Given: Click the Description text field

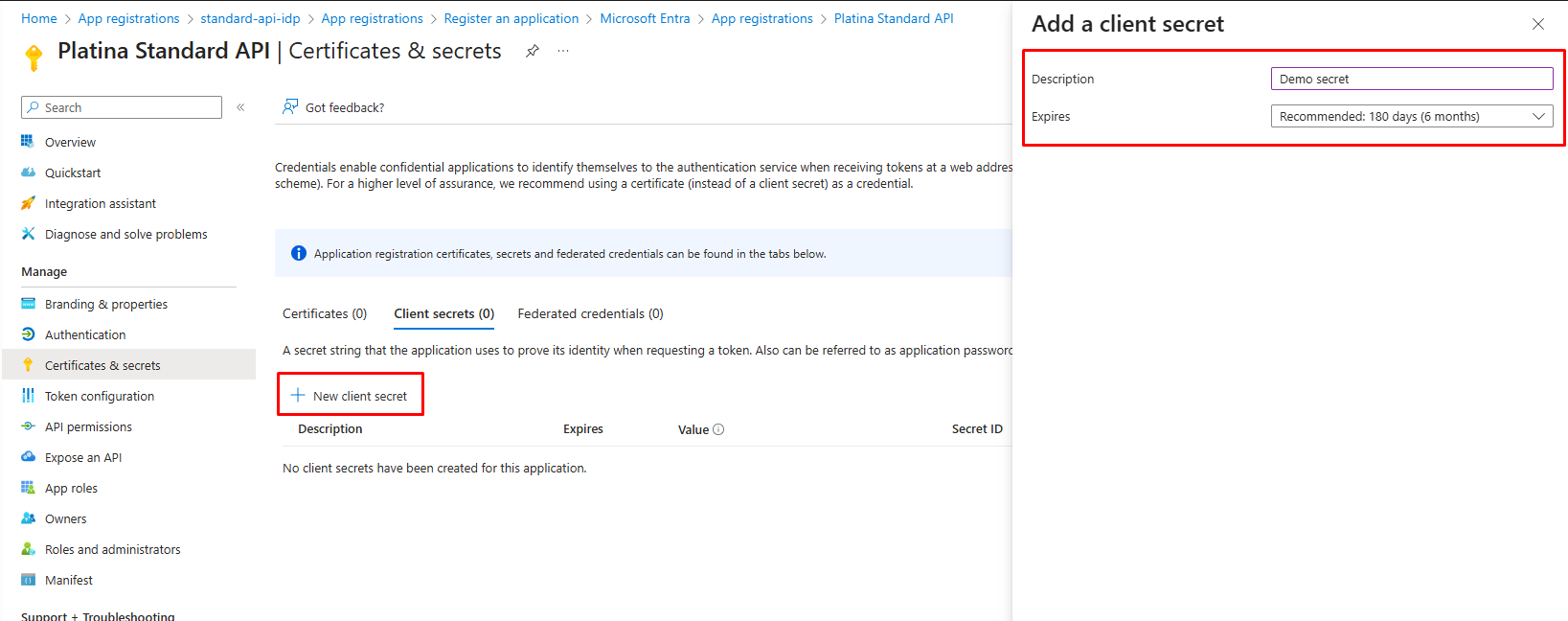Looking at the screenshot, I should pos(1411,79).
